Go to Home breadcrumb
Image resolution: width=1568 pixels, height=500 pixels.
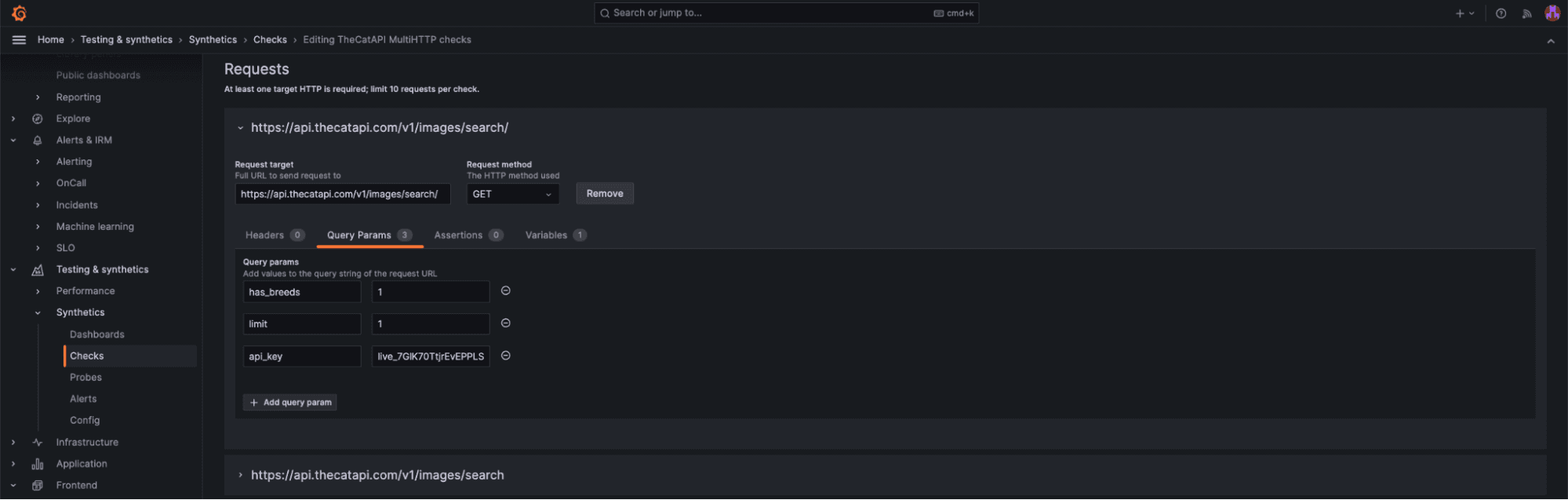51,40
